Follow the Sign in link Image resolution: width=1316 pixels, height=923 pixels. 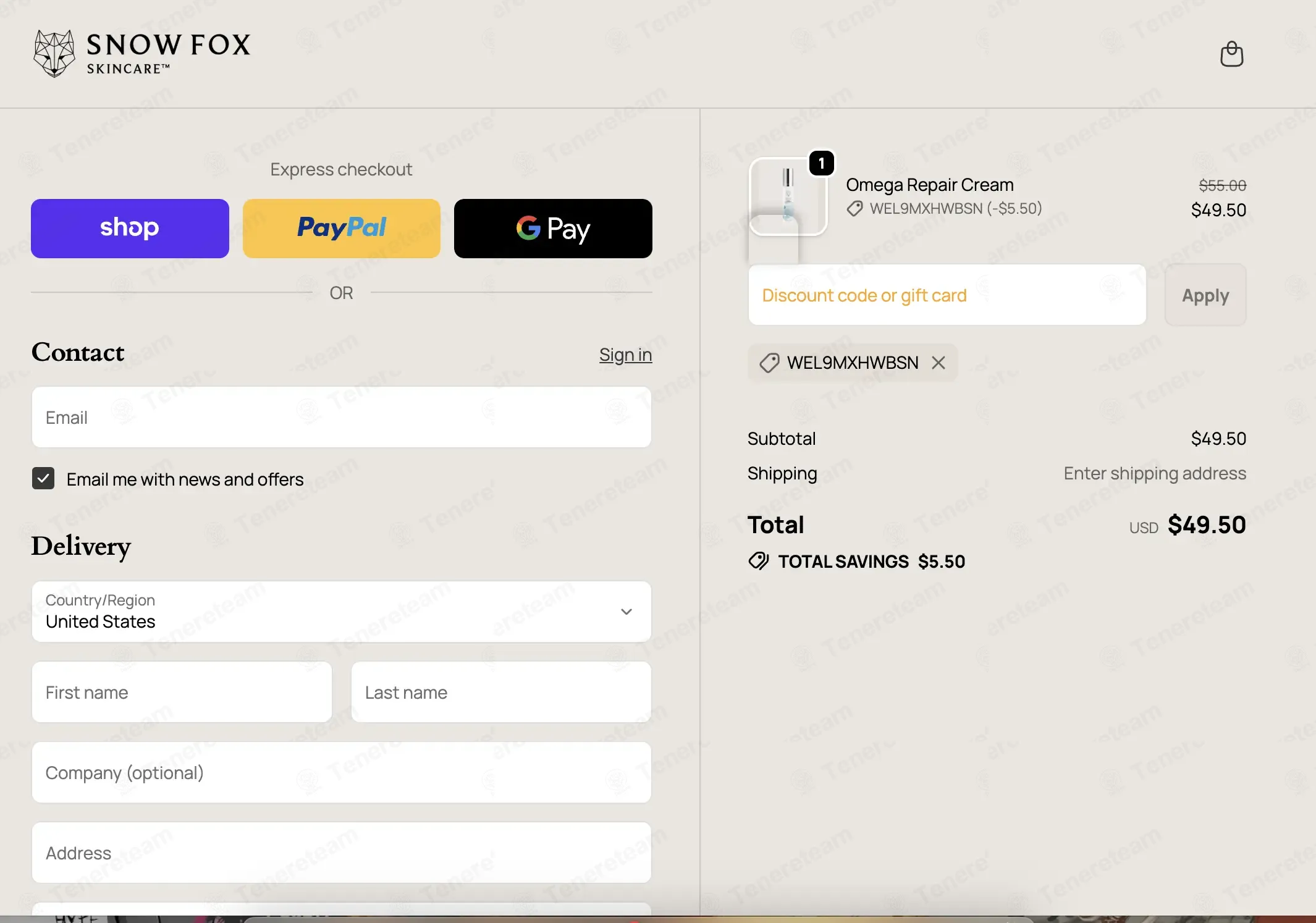pyautogui.click(x=625, y=355)
